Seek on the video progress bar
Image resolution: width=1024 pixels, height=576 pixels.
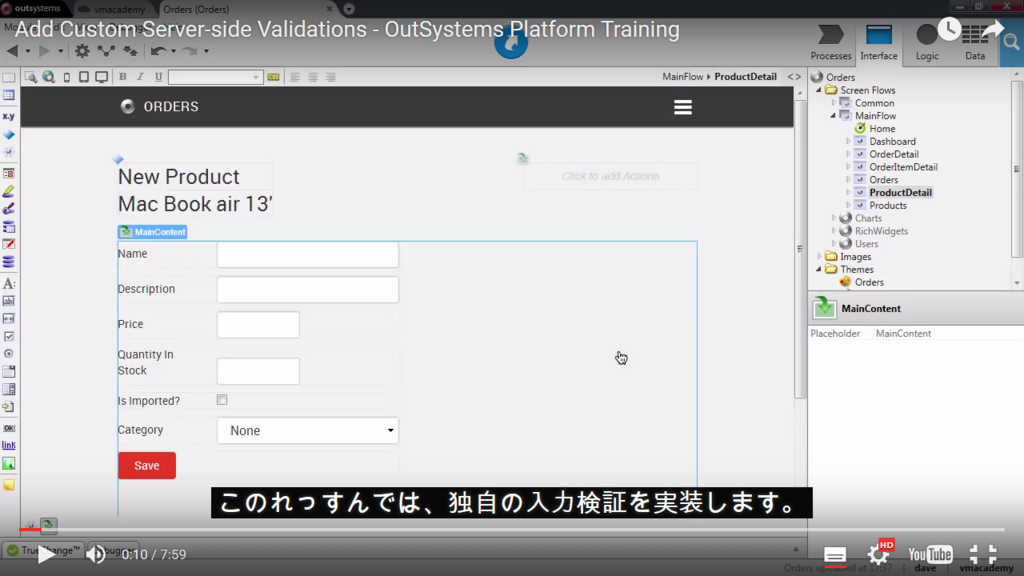click(511, 529)
